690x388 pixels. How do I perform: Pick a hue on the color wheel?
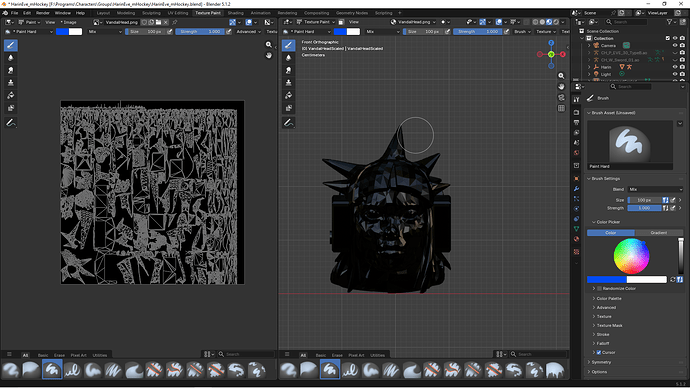coord(631,256)
